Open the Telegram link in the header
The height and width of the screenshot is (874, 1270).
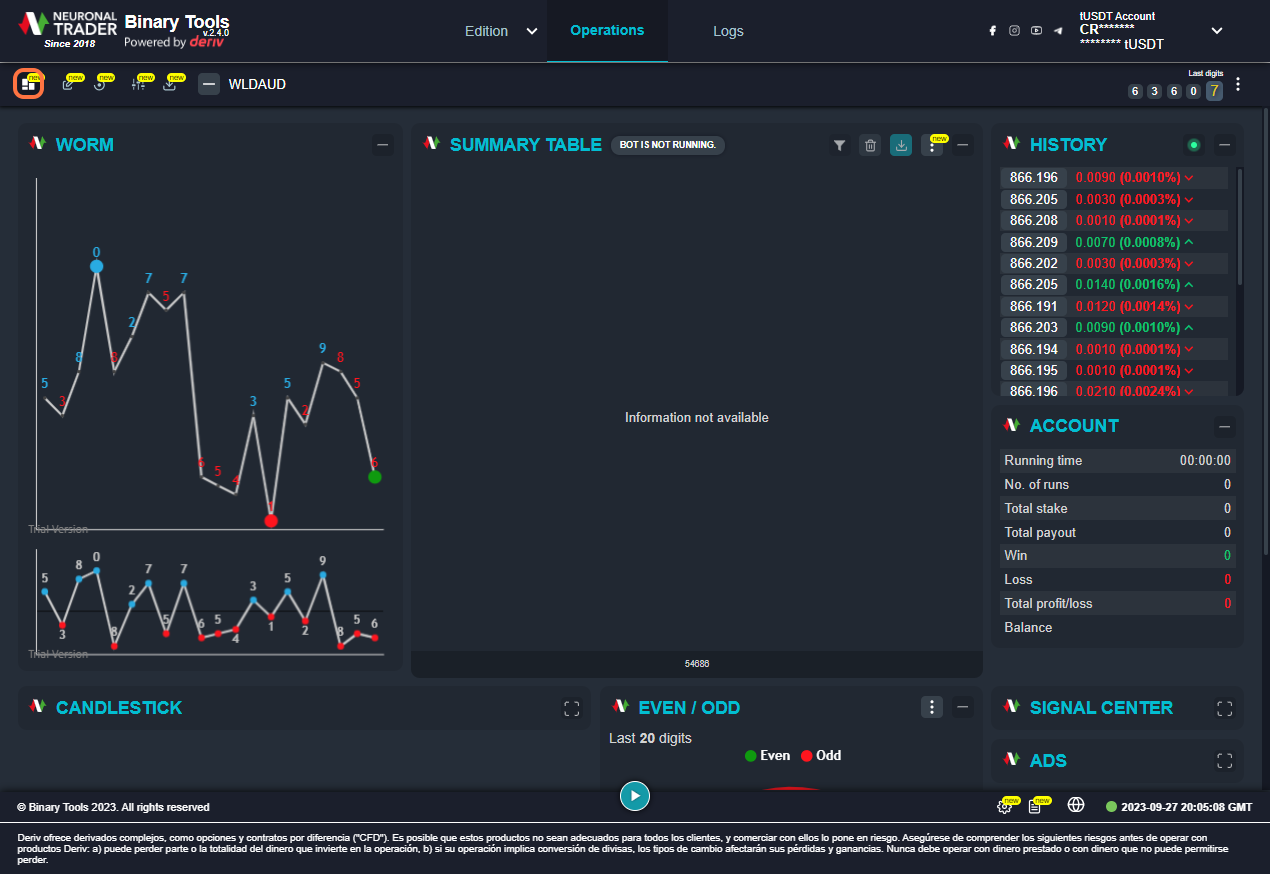click(x=1058, y=31)
